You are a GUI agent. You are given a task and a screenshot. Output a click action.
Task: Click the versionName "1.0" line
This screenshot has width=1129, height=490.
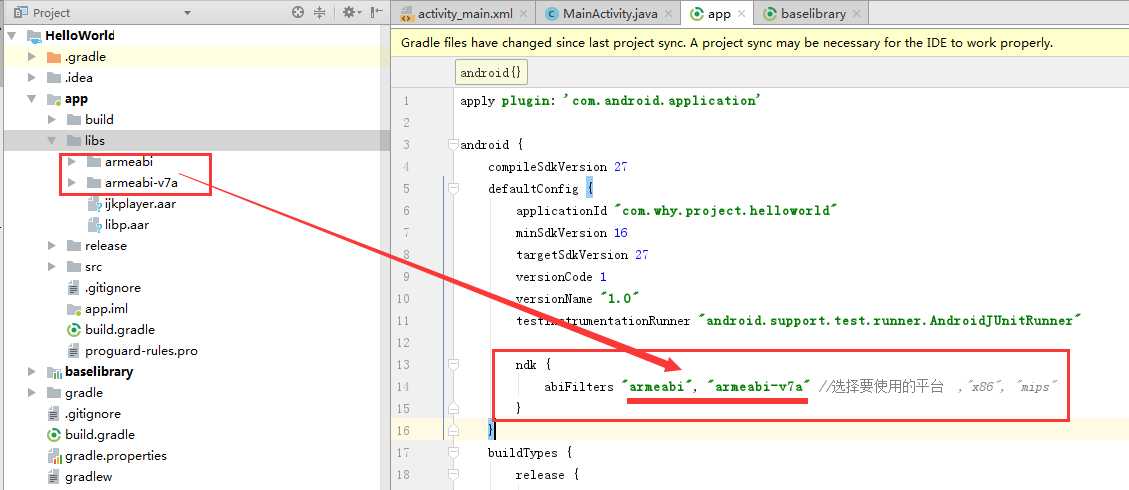578,299
